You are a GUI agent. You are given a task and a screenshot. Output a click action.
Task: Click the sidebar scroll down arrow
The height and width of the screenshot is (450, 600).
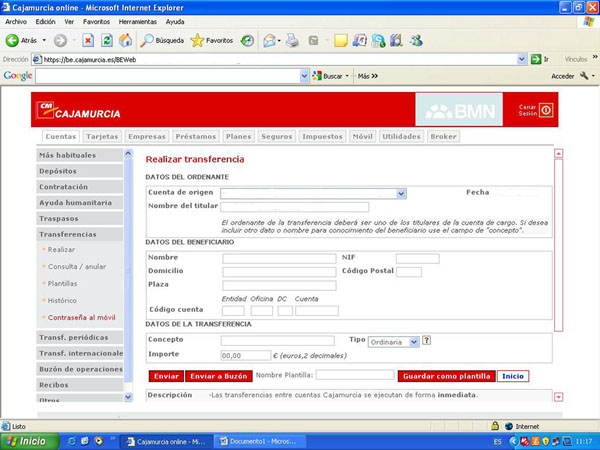point(128,397)
